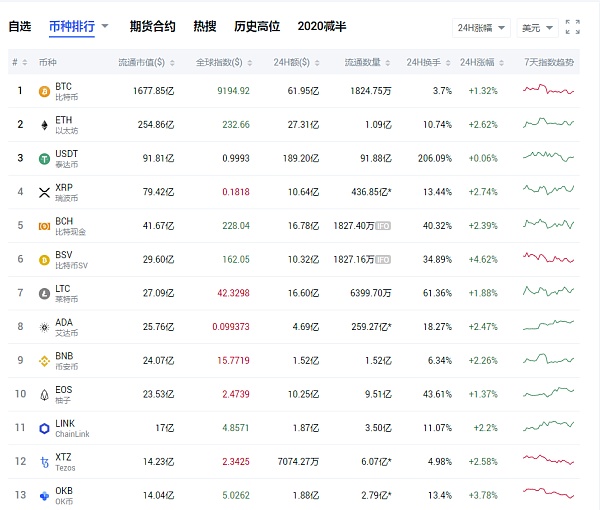Click the EOS 柚子 coin name
Viewport: 600px width, 510px height.
point(63,395)
